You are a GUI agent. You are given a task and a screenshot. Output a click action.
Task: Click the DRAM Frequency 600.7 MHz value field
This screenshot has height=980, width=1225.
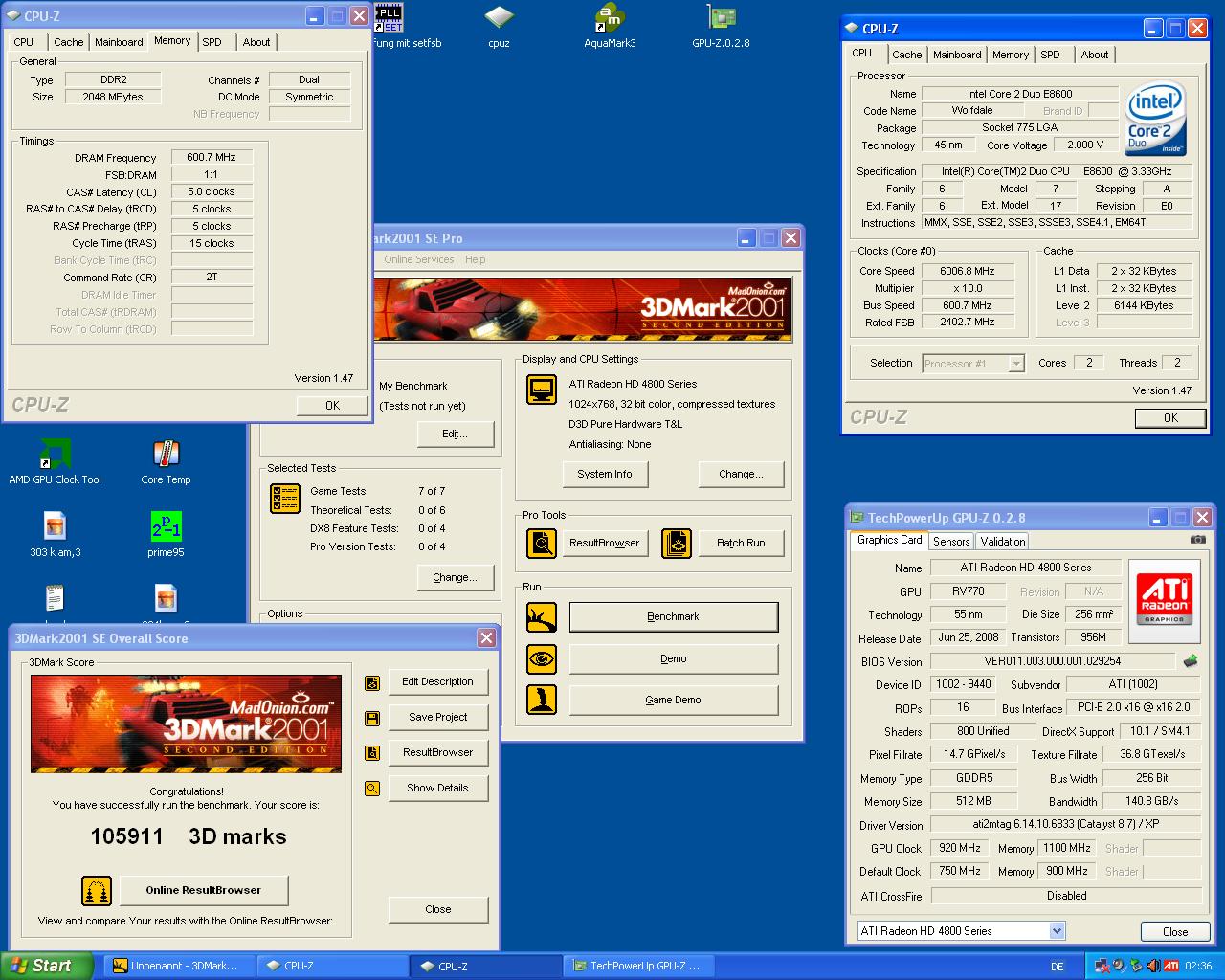(x=212, y=157)
